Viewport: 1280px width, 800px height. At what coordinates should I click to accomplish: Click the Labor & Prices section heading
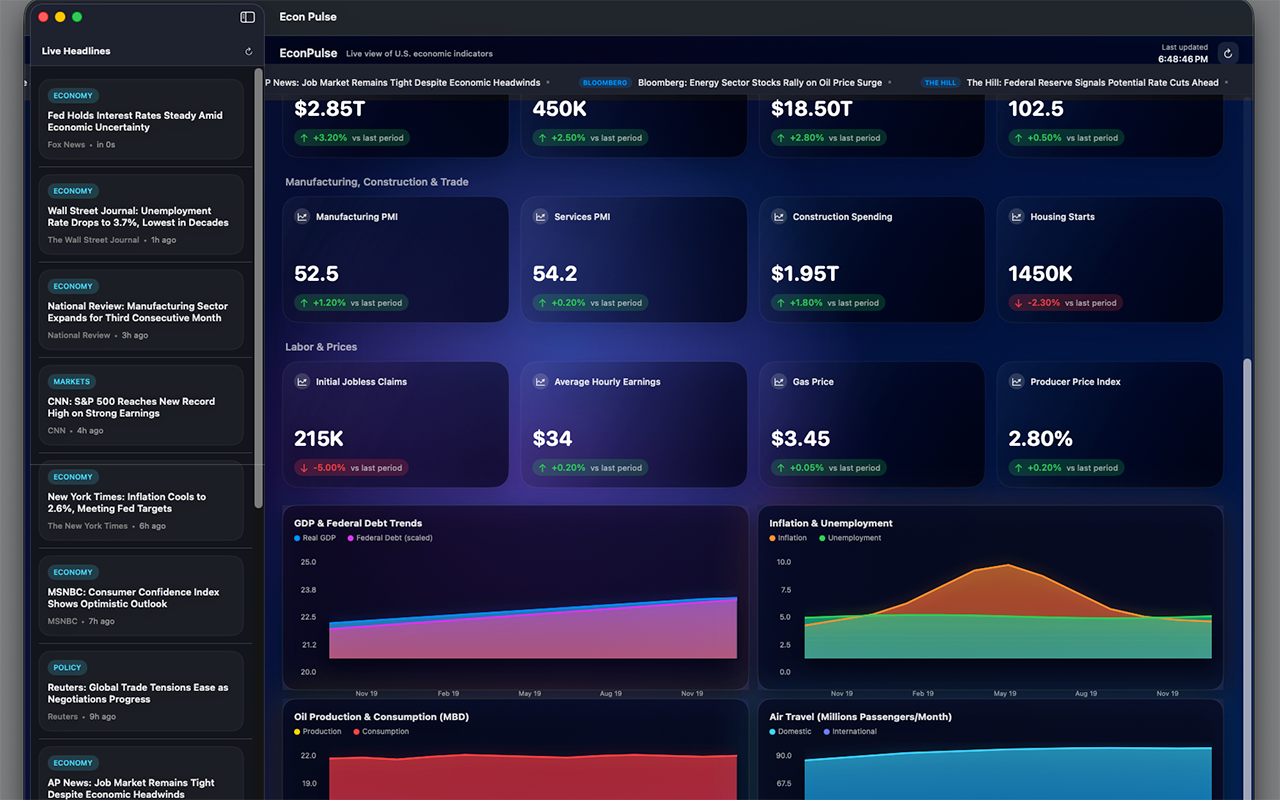click(321, 347)
